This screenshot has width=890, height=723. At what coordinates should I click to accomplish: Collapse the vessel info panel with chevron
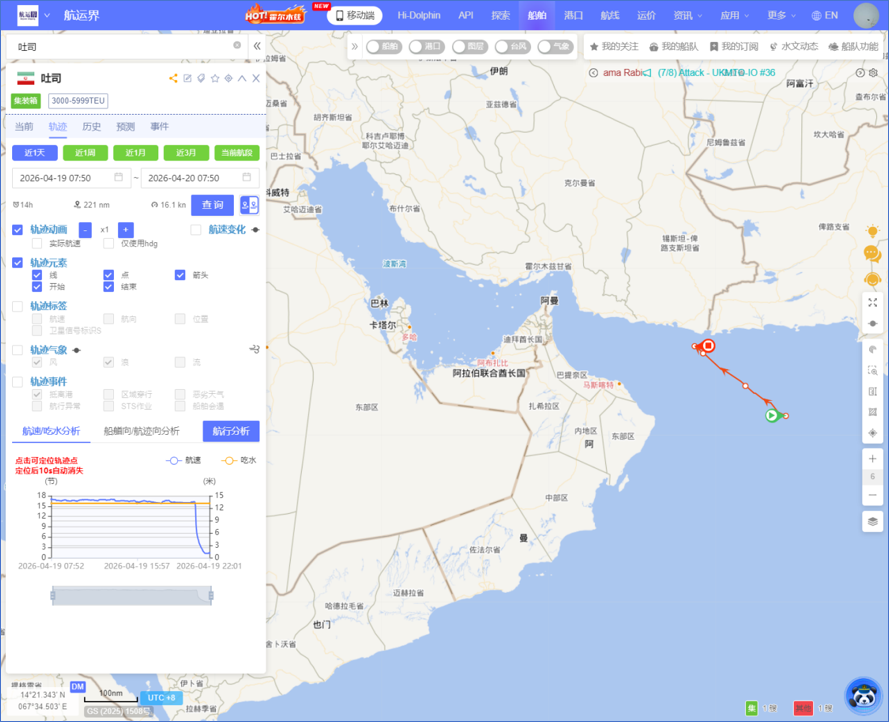click(242, 78)
